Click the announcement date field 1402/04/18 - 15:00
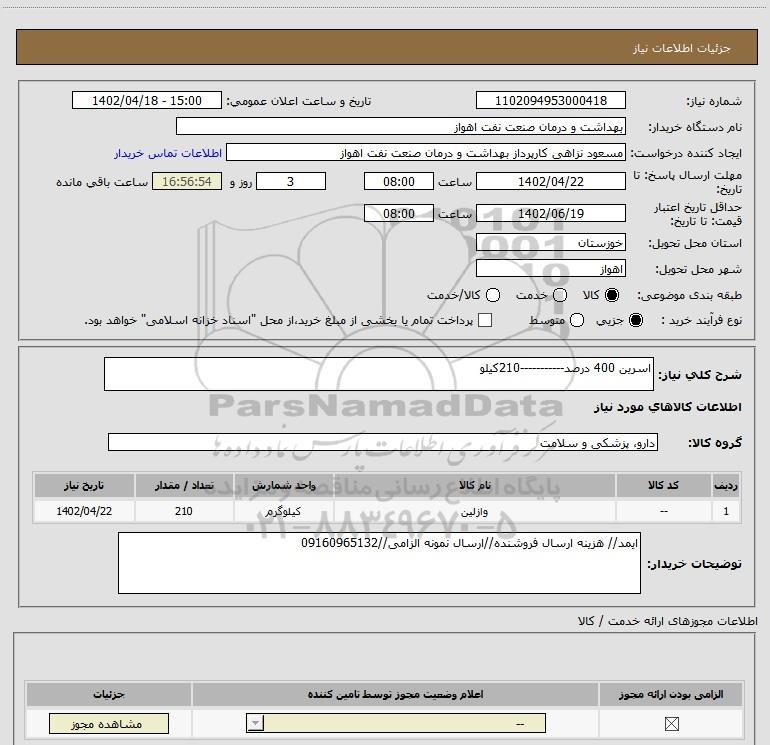 147,101
